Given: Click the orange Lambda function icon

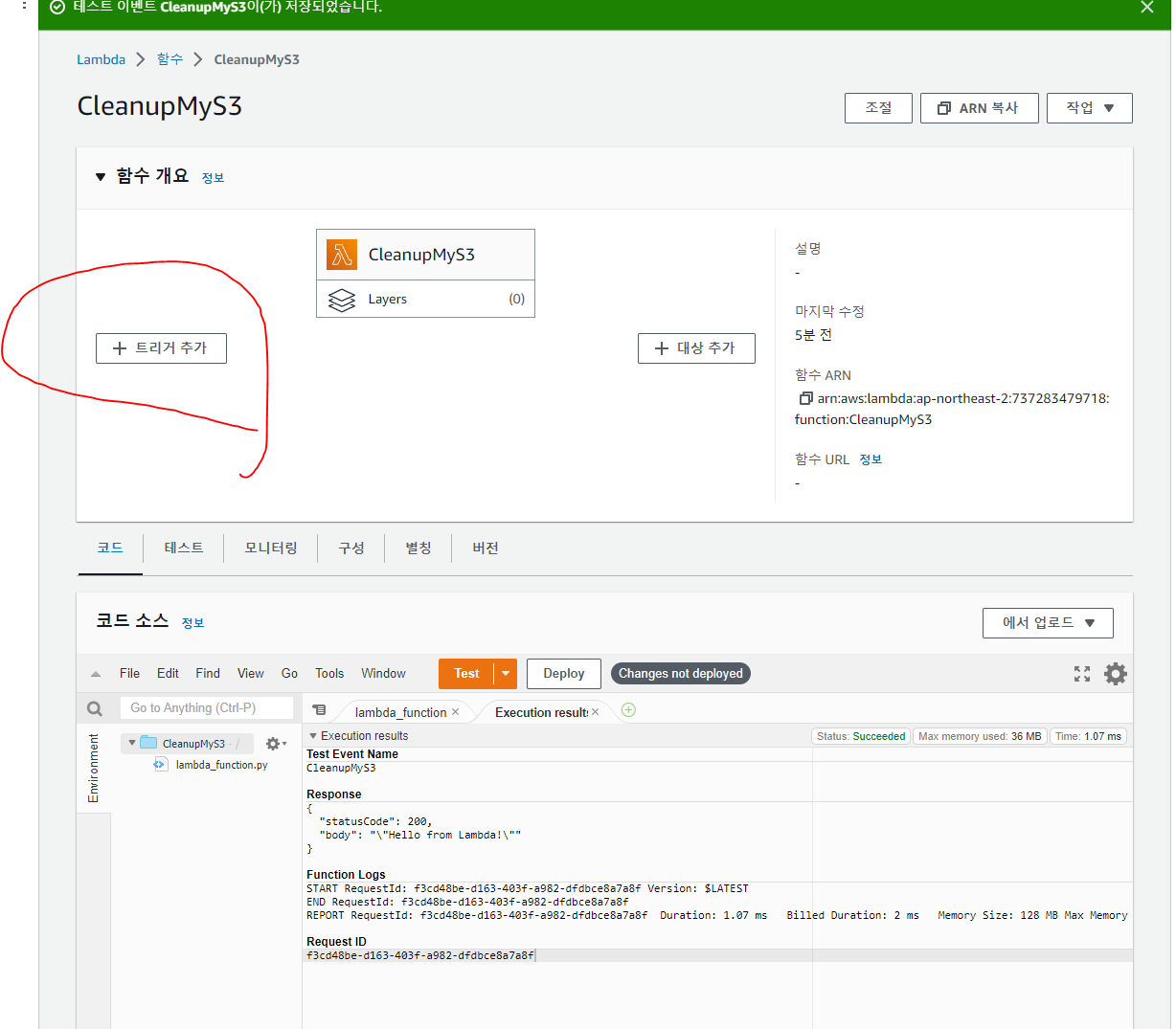Looking at the screenshot, I should pyautogui.click(x=342, y=255).
